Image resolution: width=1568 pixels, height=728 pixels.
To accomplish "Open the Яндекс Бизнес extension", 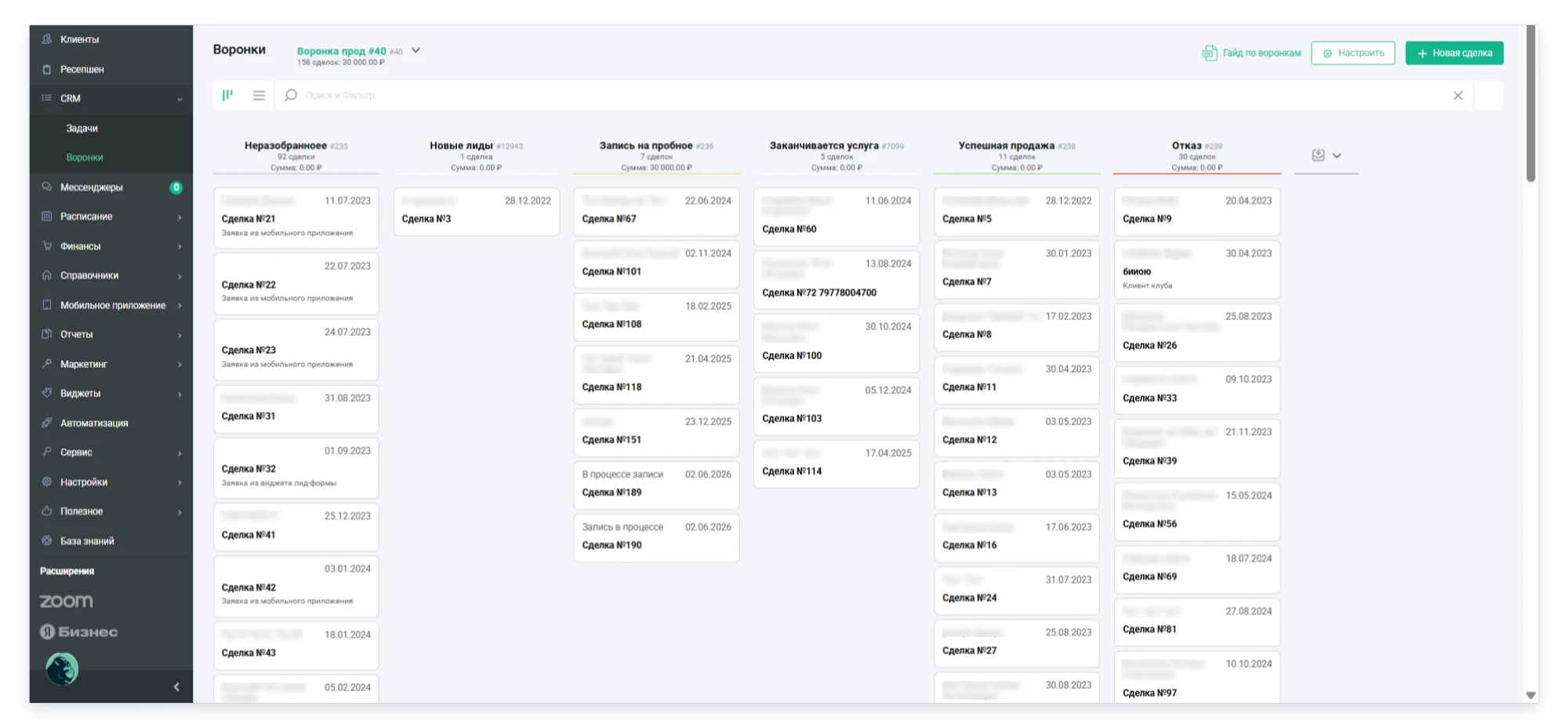I will pyautogui.click(x=79, y=632).
